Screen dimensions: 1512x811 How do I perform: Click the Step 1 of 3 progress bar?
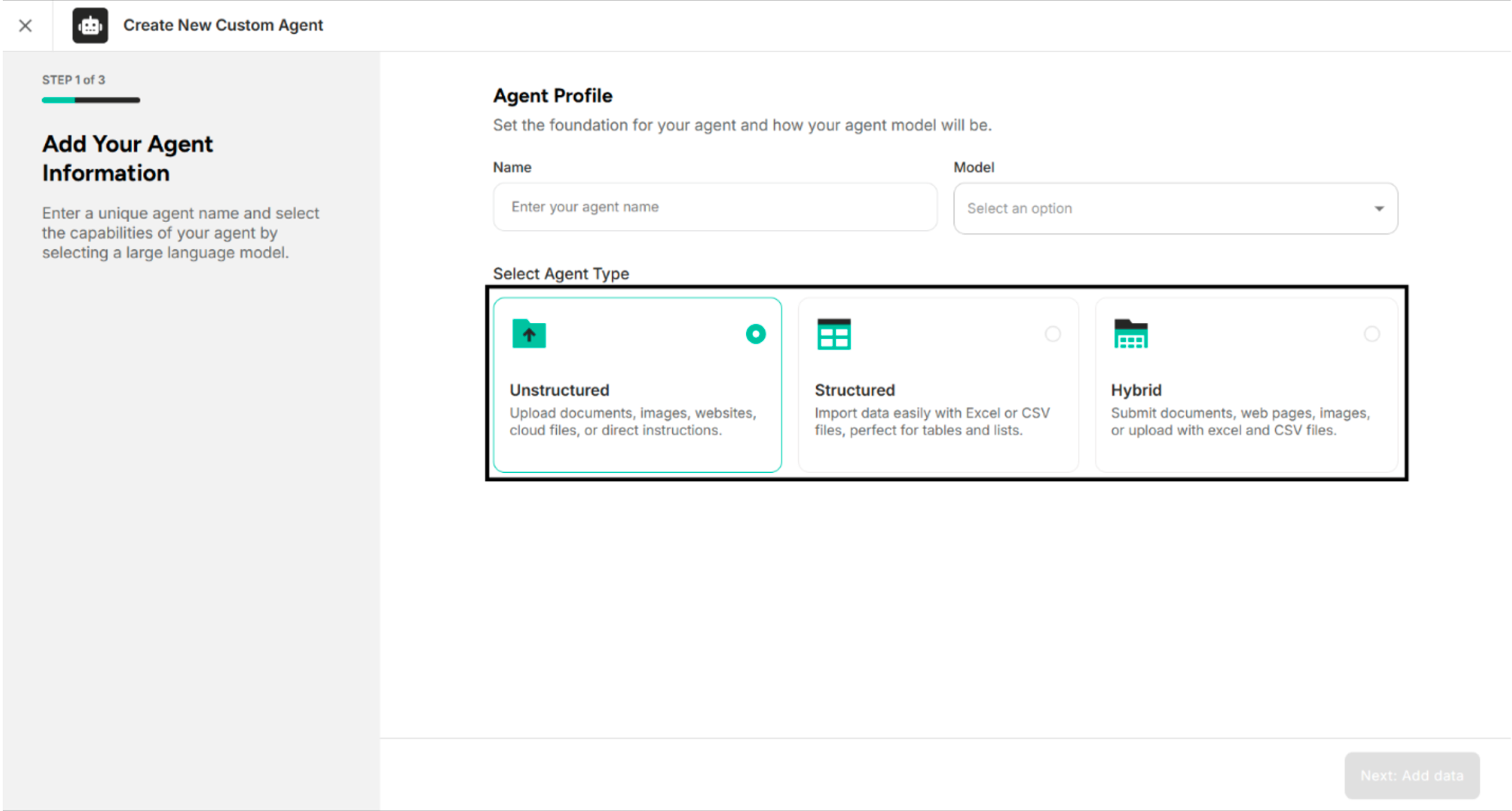(x=91, y=100)
